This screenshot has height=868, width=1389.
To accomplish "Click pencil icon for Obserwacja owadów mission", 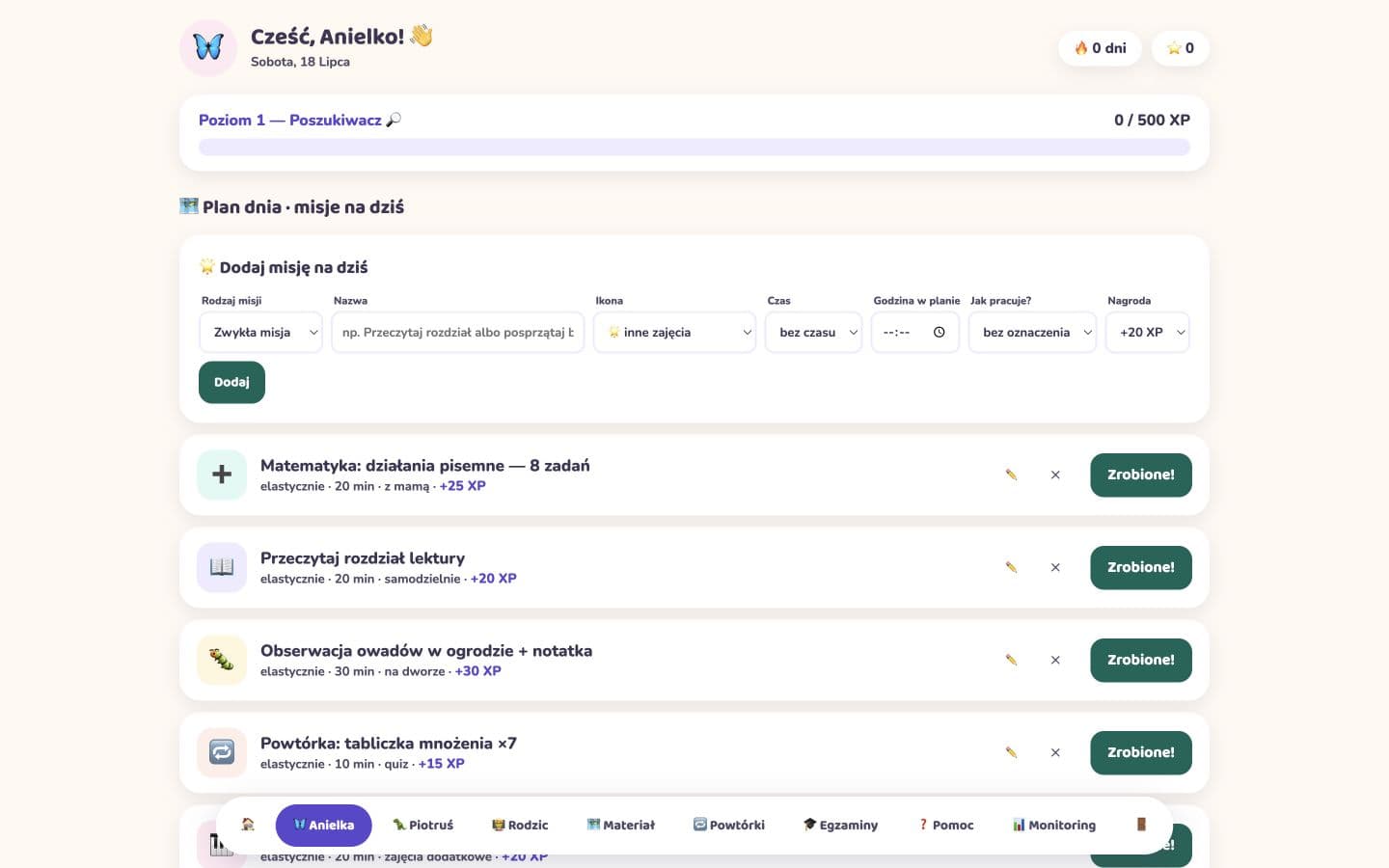I will [1011, 660].
